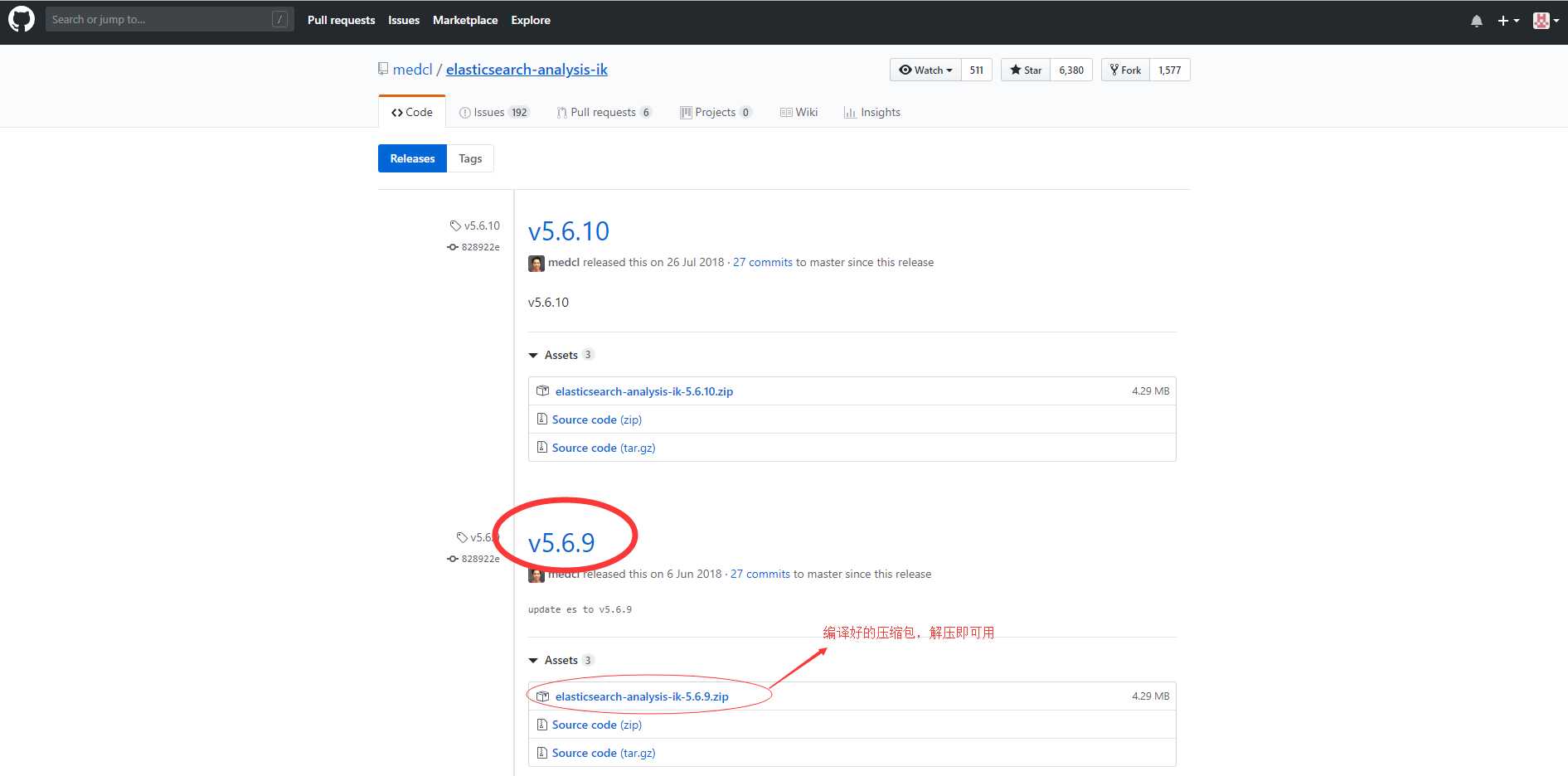Screen dimensions: 1568x776
Task: Download elasticsearch-analysis-ik-5.6.9.zip
Action: pos(642,696)
